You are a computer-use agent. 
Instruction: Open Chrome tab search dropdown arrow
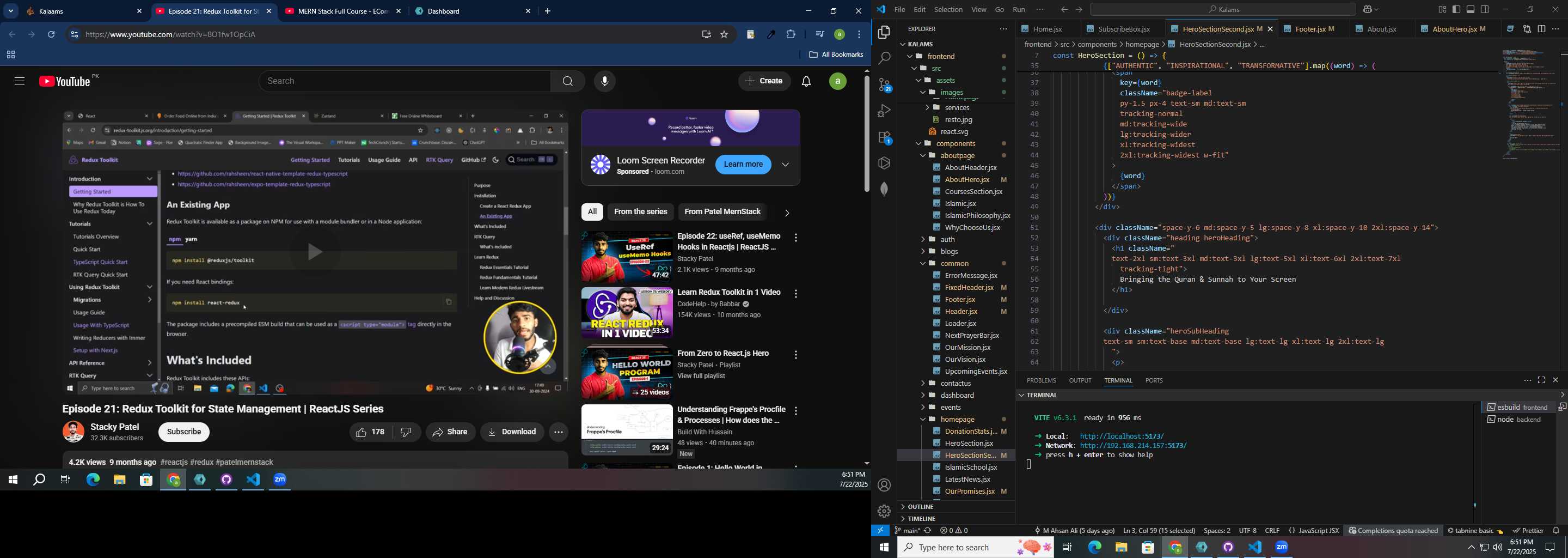click(x=11, y=11)
